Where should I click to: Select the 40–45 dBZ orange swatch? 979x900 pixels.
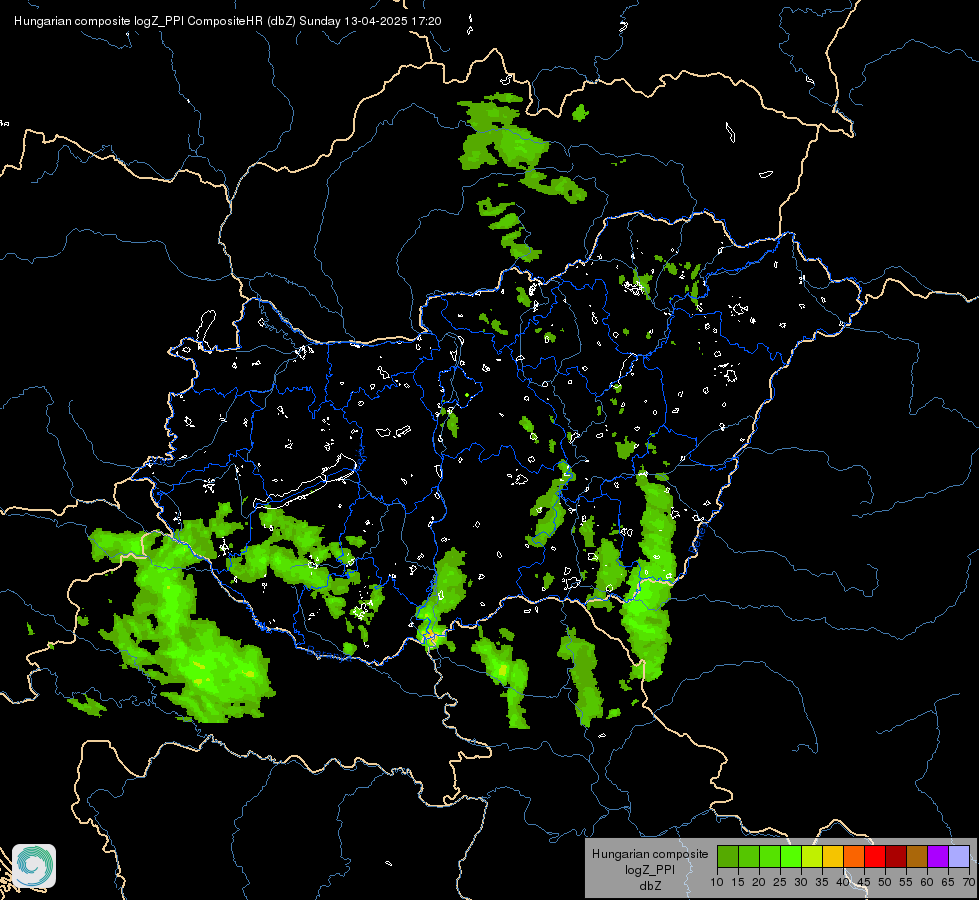point(854,856)
